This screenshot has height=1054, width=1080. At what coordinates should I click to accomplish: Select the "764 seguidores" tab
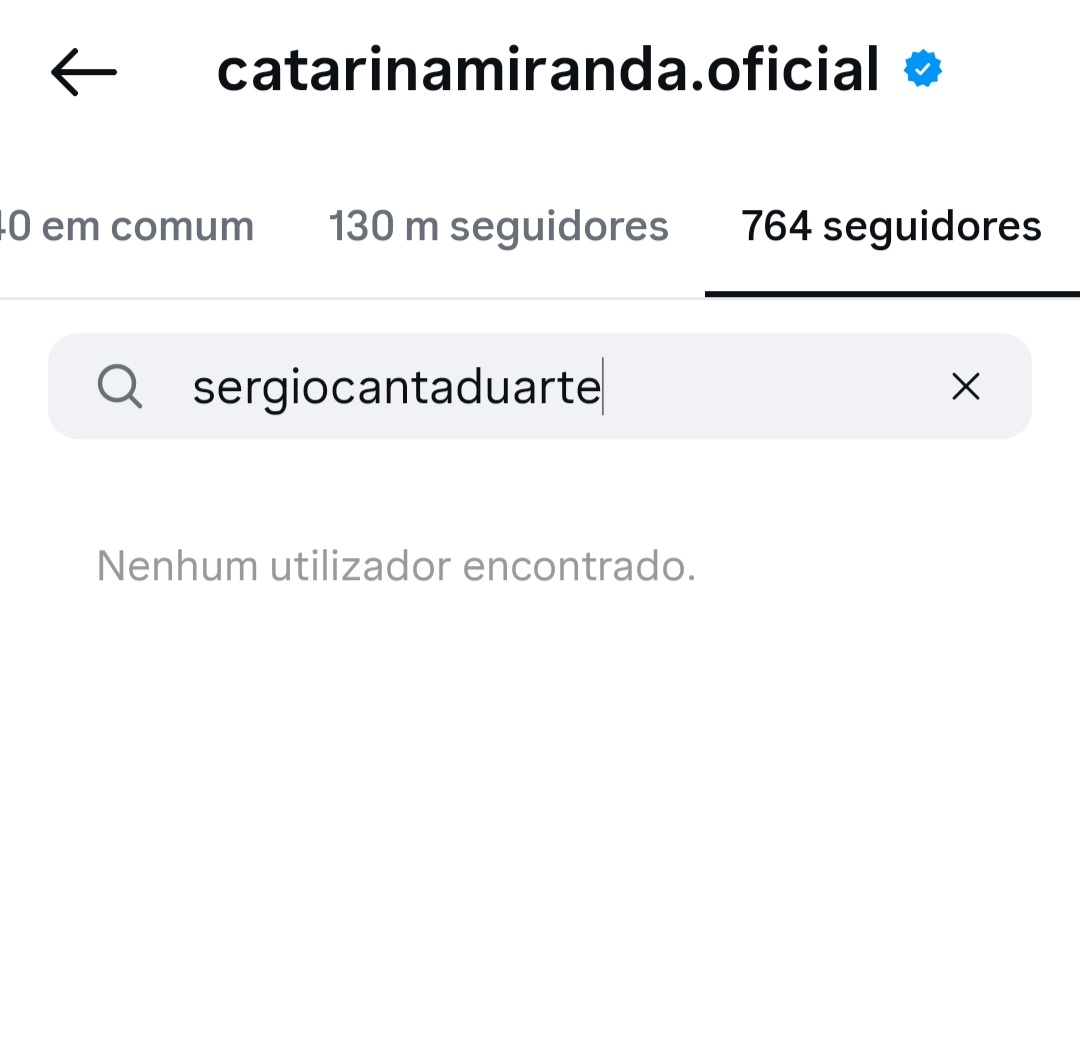click(x=891, y=227)
